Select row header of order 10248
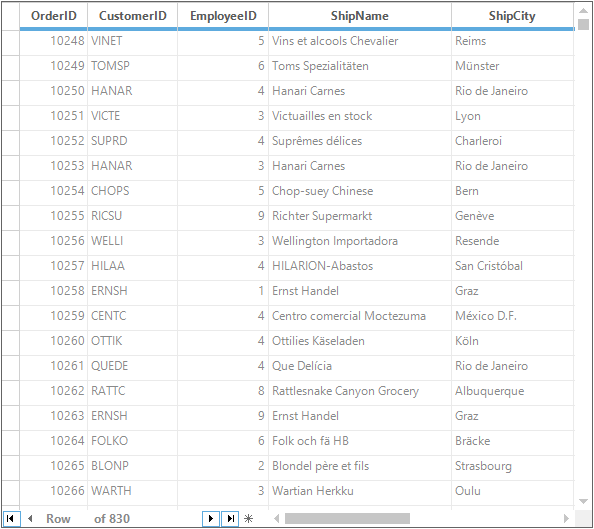This screenshot has height=529, width=594. (x=11, y=41)
